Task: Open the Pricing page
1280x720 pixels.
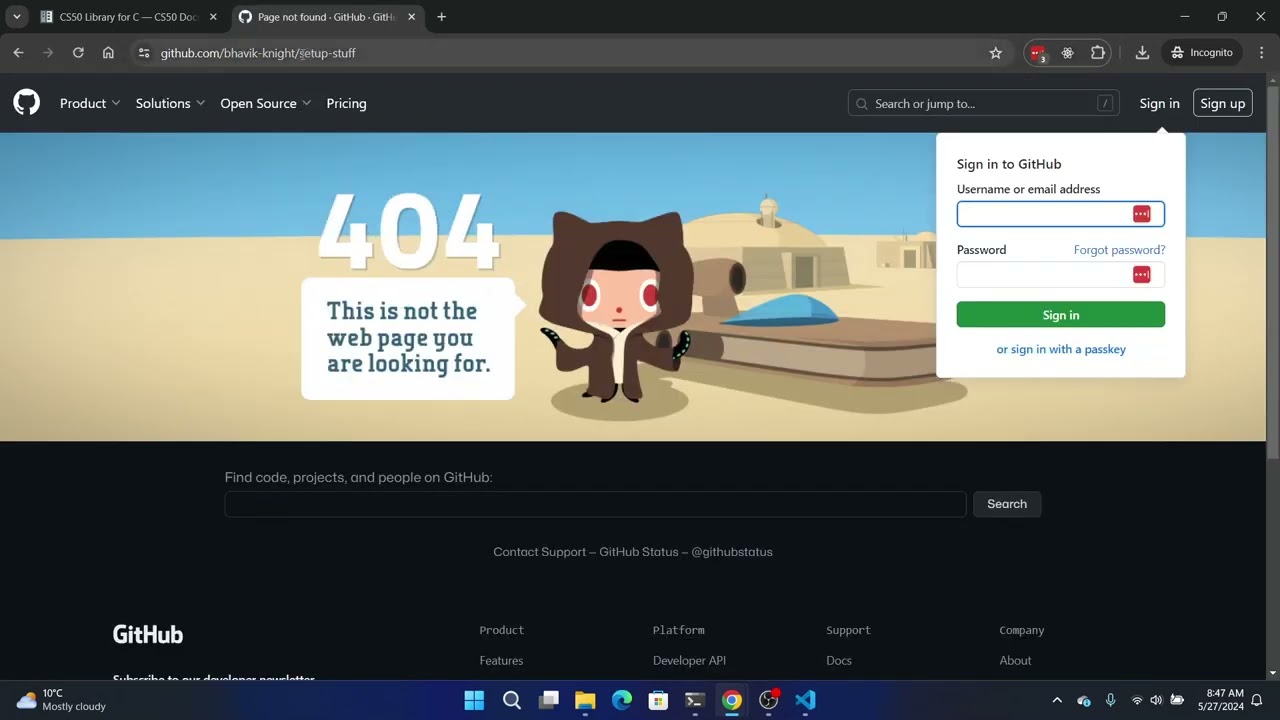Action: (x=346, y=103)
